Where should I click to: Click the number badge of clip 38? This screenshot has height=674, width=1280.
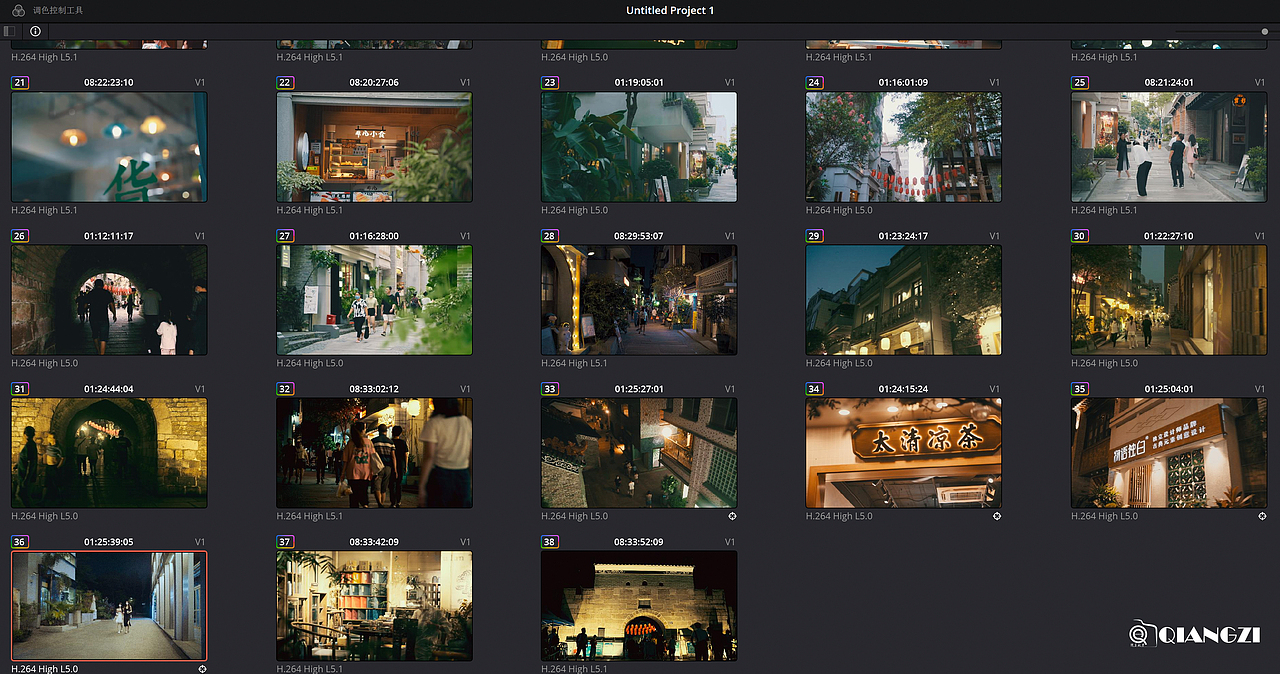point(550,542)
